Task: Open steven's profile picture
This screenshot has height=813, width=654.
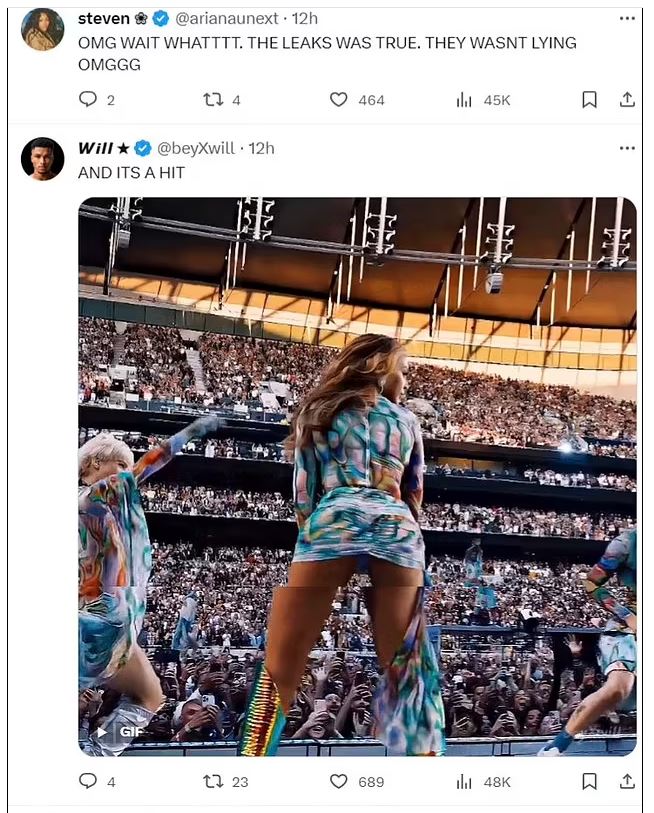Action: pyautogui.click(x=43, y=29)
